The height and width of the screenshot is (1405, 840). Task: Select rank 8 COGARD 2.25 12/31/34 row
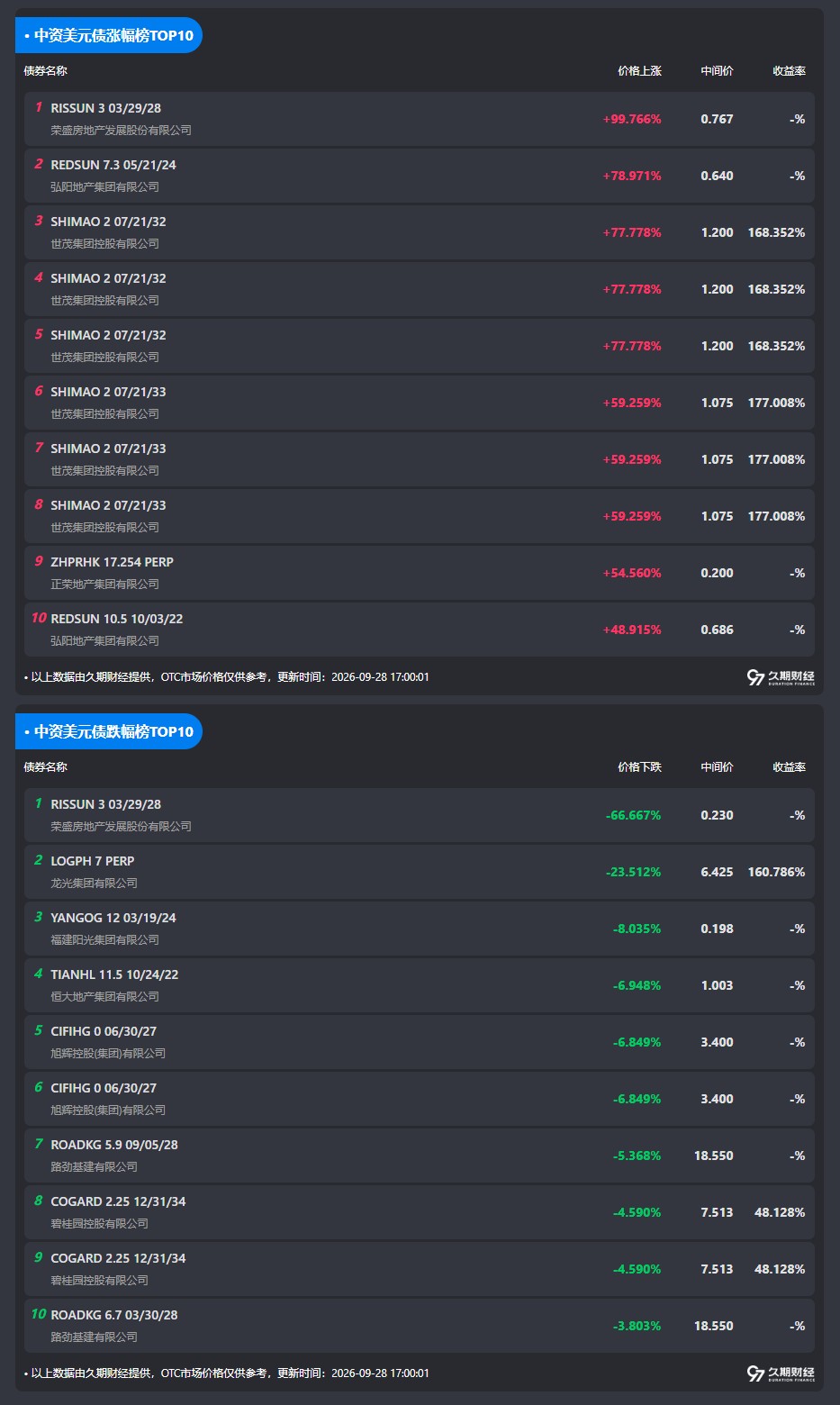pos(420,1212)
